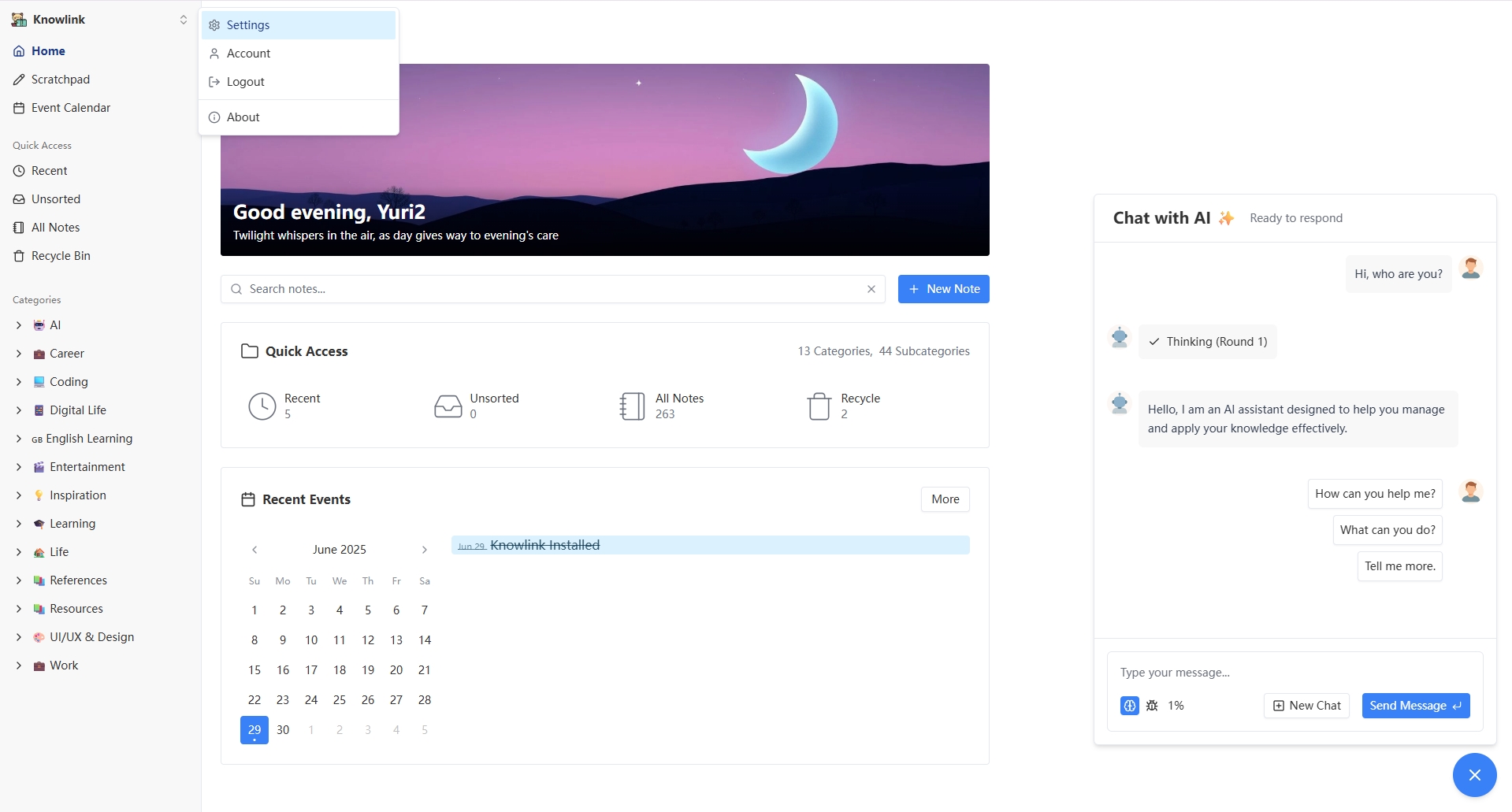
Task: Open the Recycle trash icon card
Action: click(x=819, y=406)
